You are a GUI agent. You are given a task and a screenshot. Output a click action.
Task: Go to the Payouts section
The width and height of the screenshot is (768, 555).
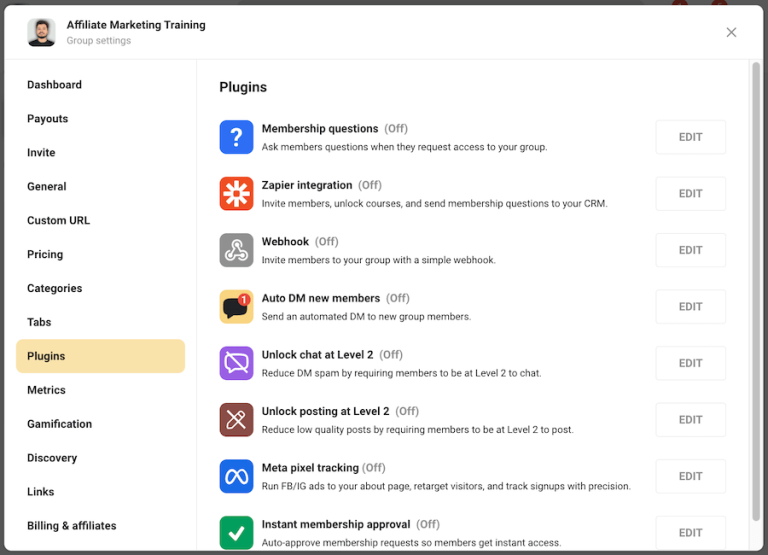tap(48, 119)
